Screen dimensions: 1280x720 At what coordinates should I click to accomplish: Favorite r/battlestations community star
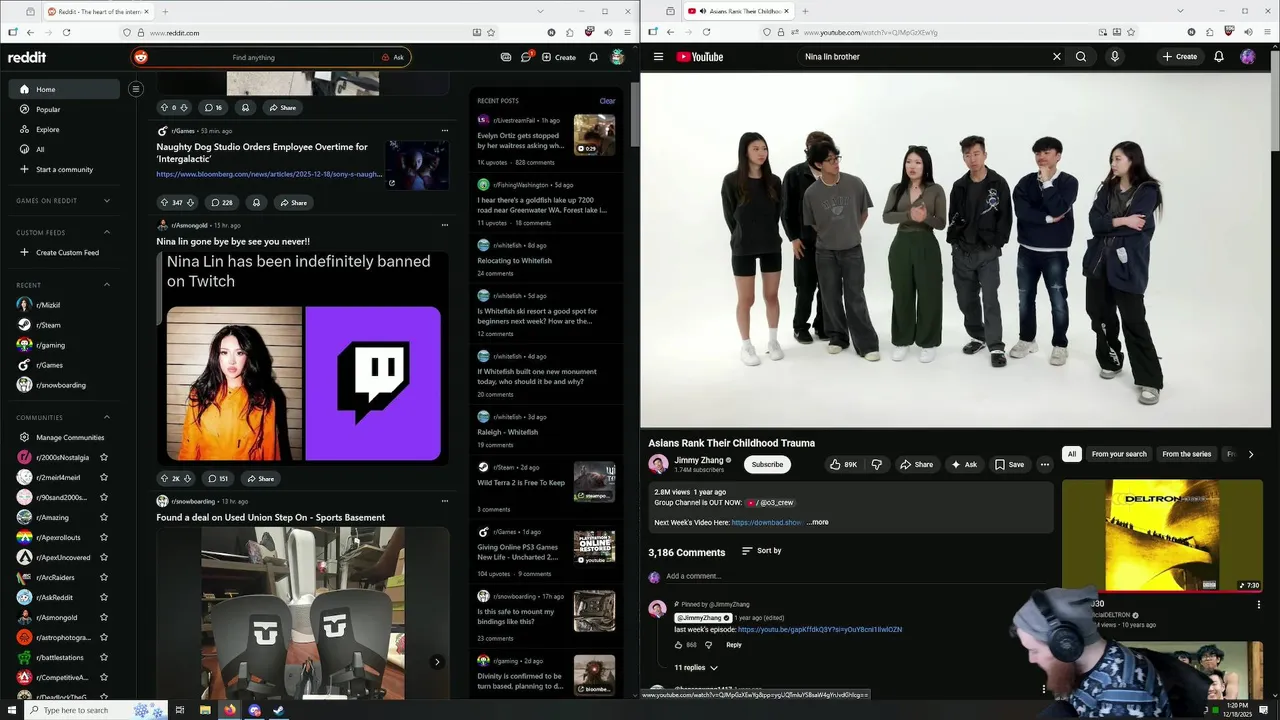[x=103, y=657]
